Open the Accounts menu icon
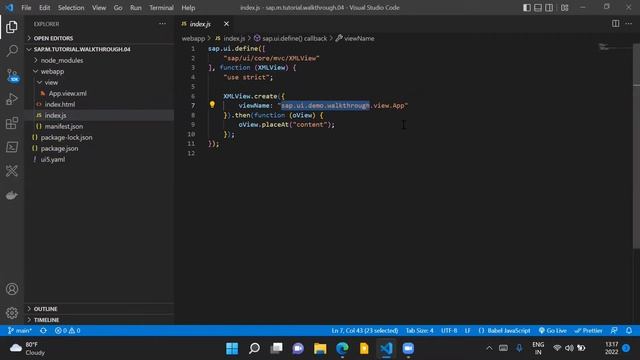 click(12, 289)
